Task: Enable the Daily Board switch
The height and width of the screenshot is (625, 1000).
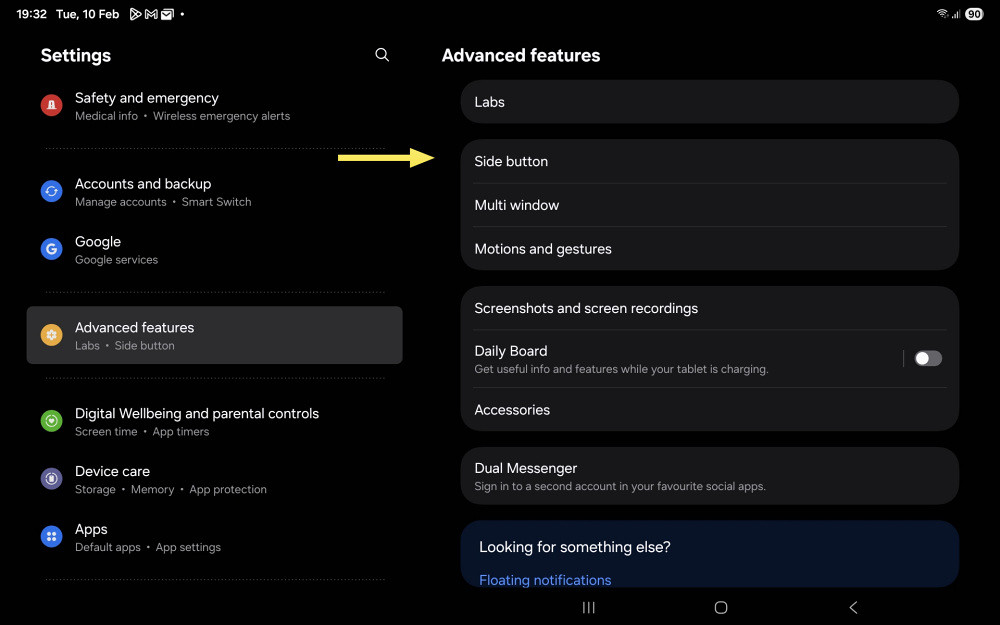Action: pyautogui.click(x=928, y=358)
